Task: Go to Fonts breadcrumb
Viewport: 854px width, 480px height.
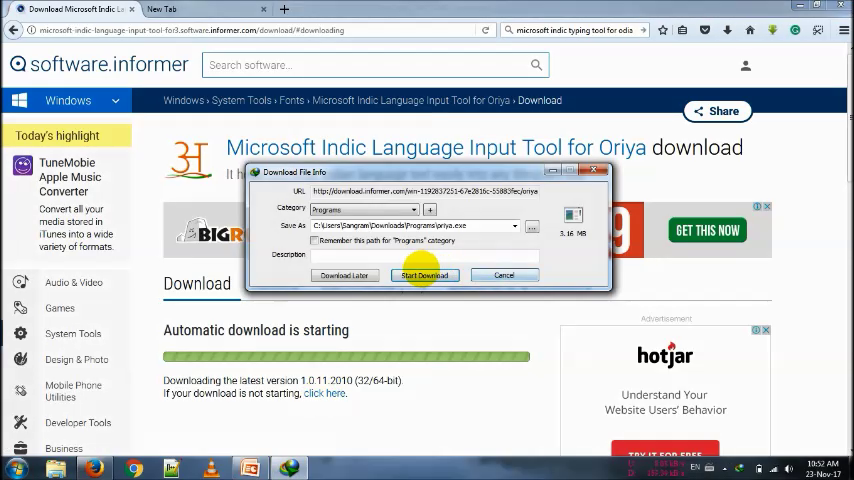Action: [291, 100]
